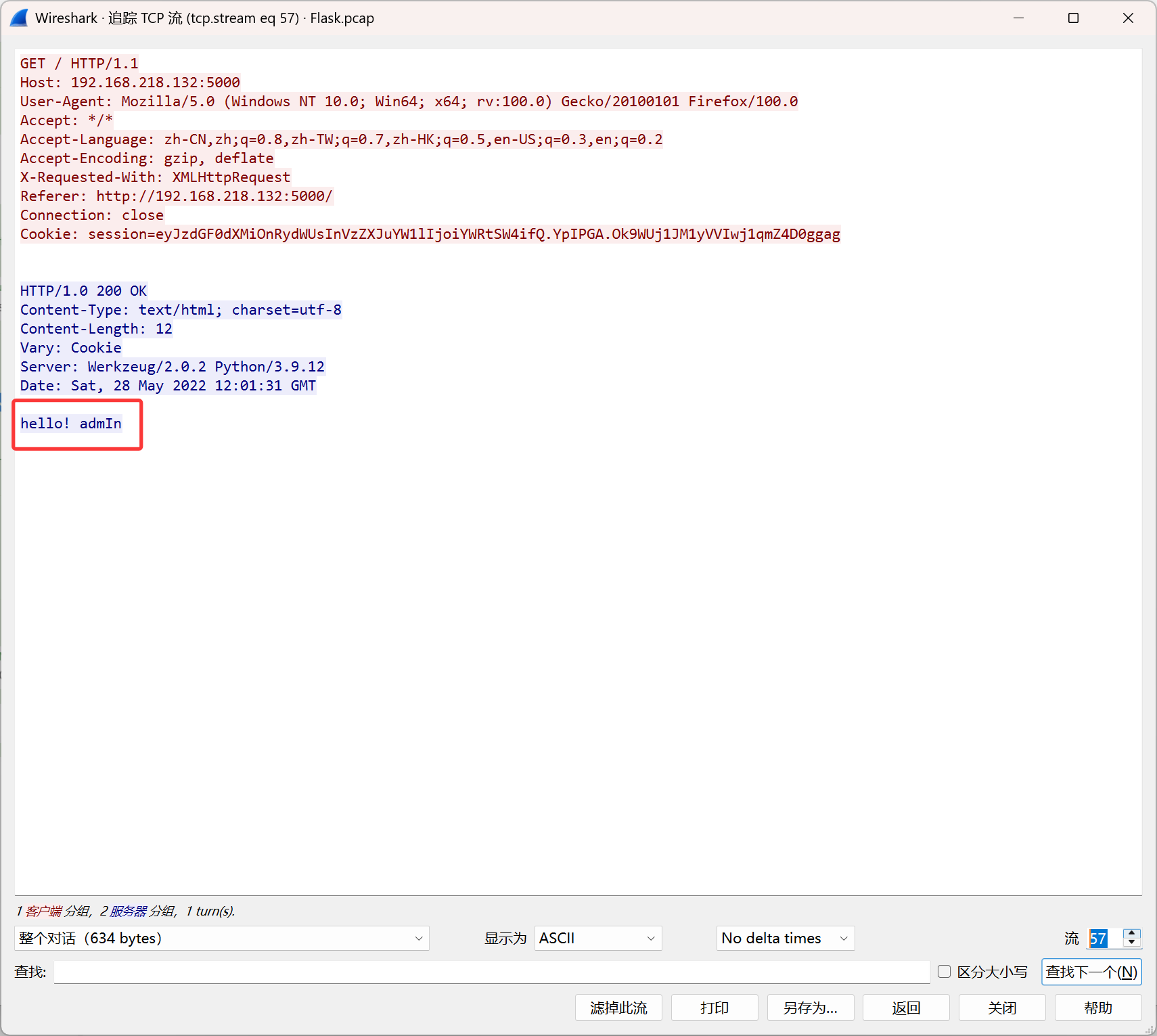Minimize the Wireshark stream window
The width and height of the screenshot is (1157, 1036).
tap(1019, 18)
